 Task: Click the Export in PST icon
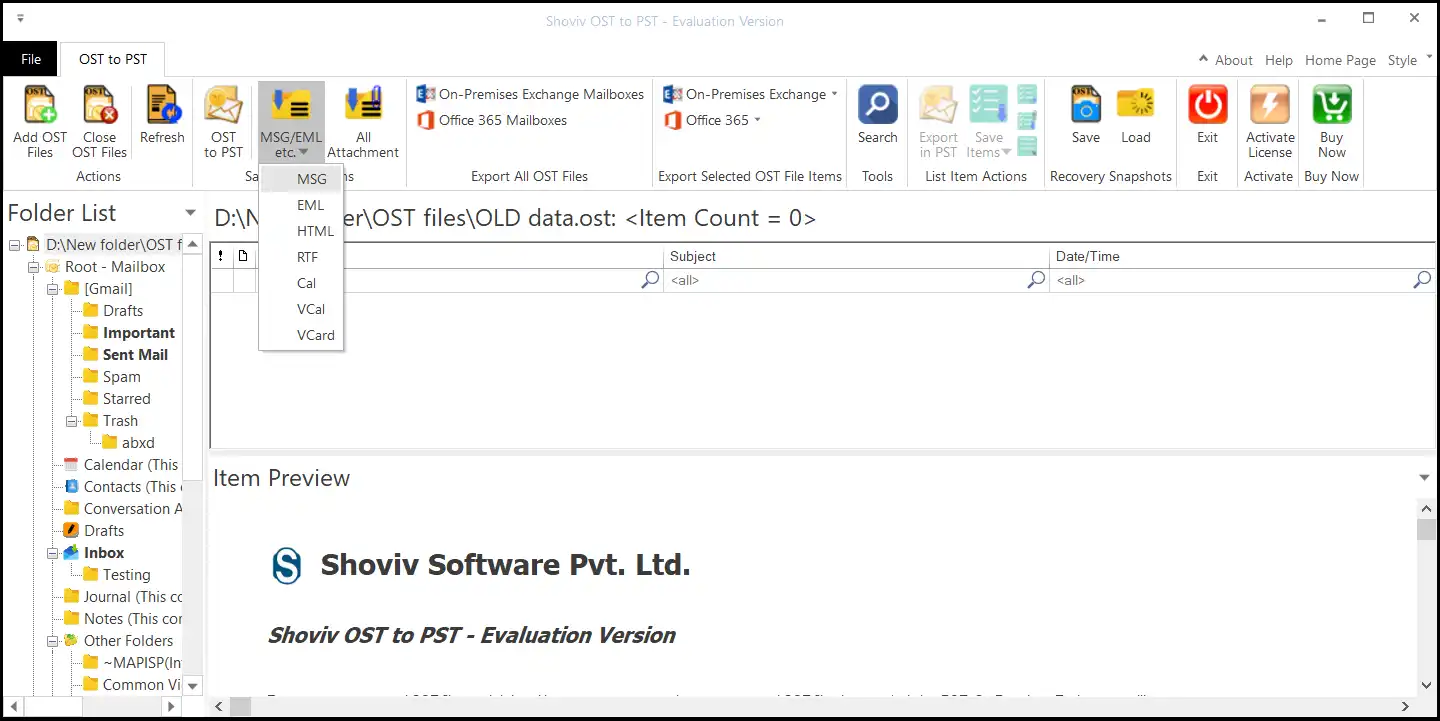[x=938, y=105]
